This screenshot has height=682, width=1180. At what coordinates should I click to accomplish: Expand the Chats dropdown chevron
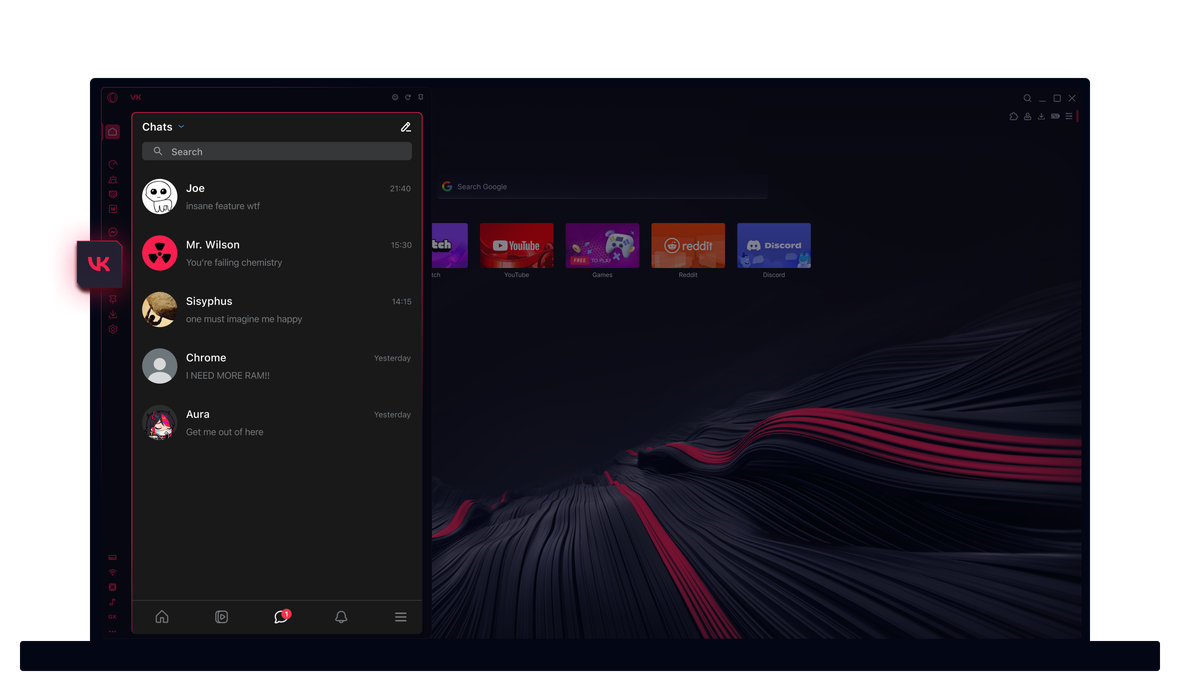(181, 127)
